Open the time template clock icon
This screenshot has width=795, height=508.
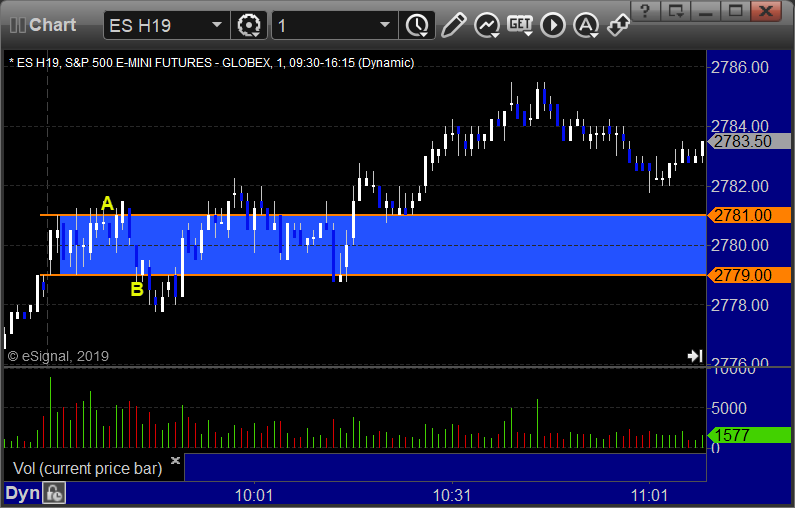(x=417, y=25)
